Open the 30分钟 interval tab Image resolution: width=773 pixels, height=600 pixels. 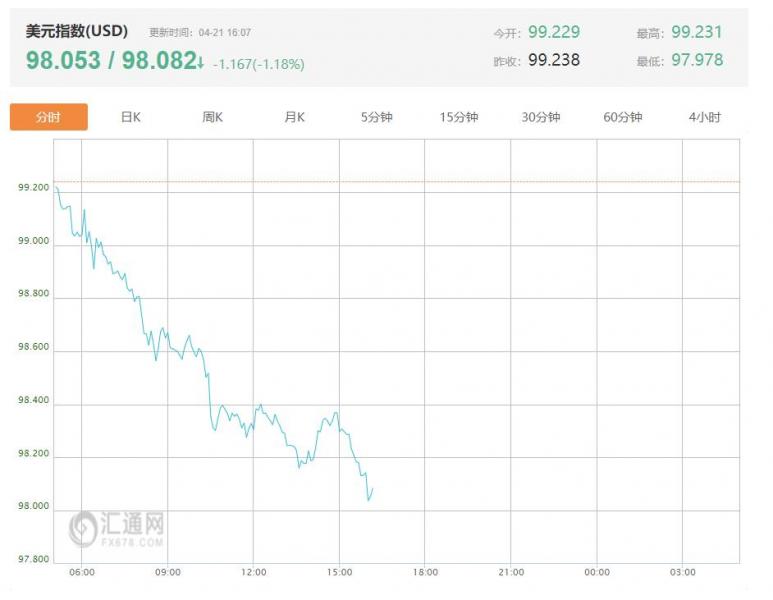tap(541, 117)
